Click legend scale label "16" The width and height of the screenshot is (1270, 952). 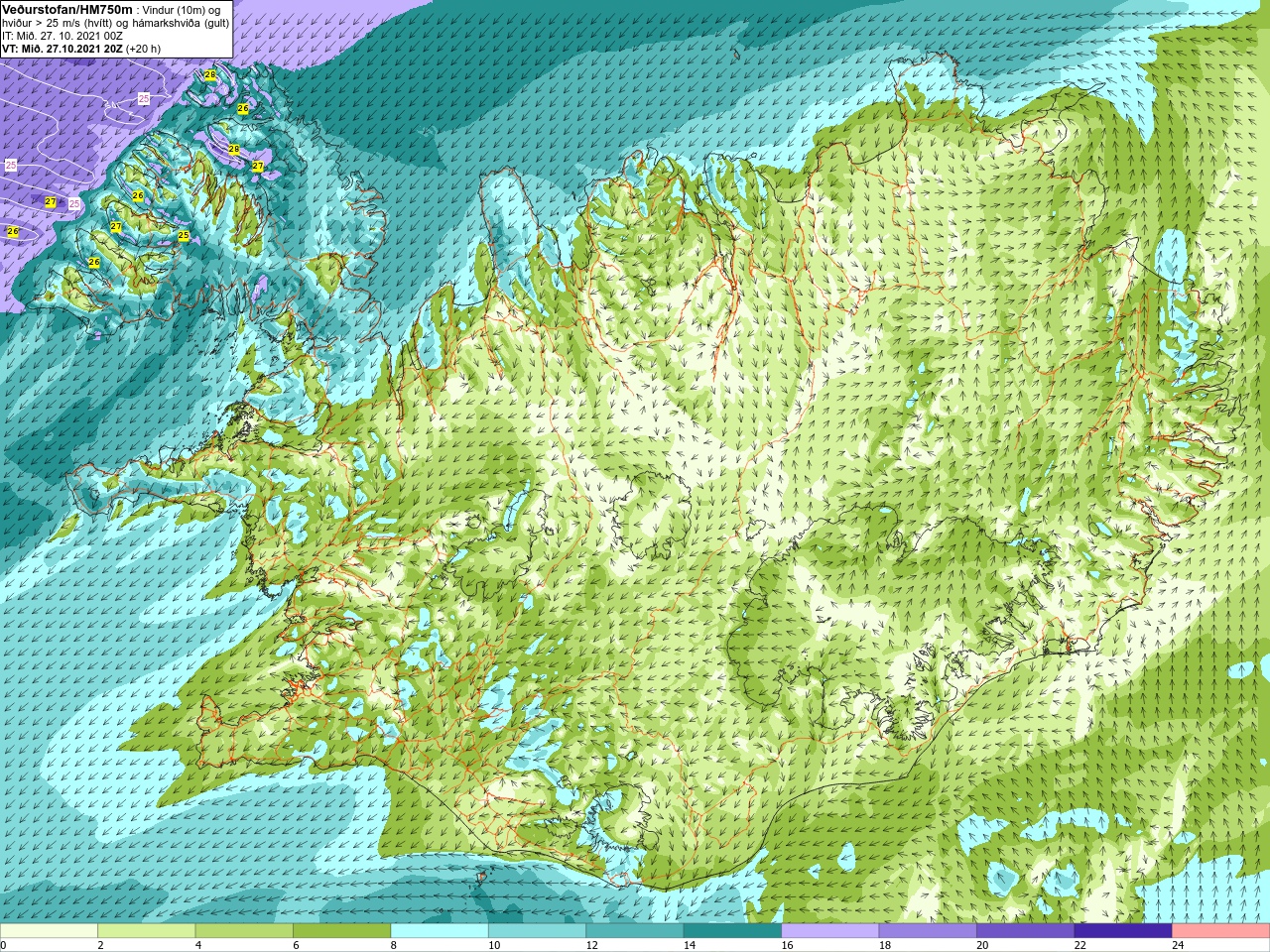pyautogui.click(x=787, y=945)
